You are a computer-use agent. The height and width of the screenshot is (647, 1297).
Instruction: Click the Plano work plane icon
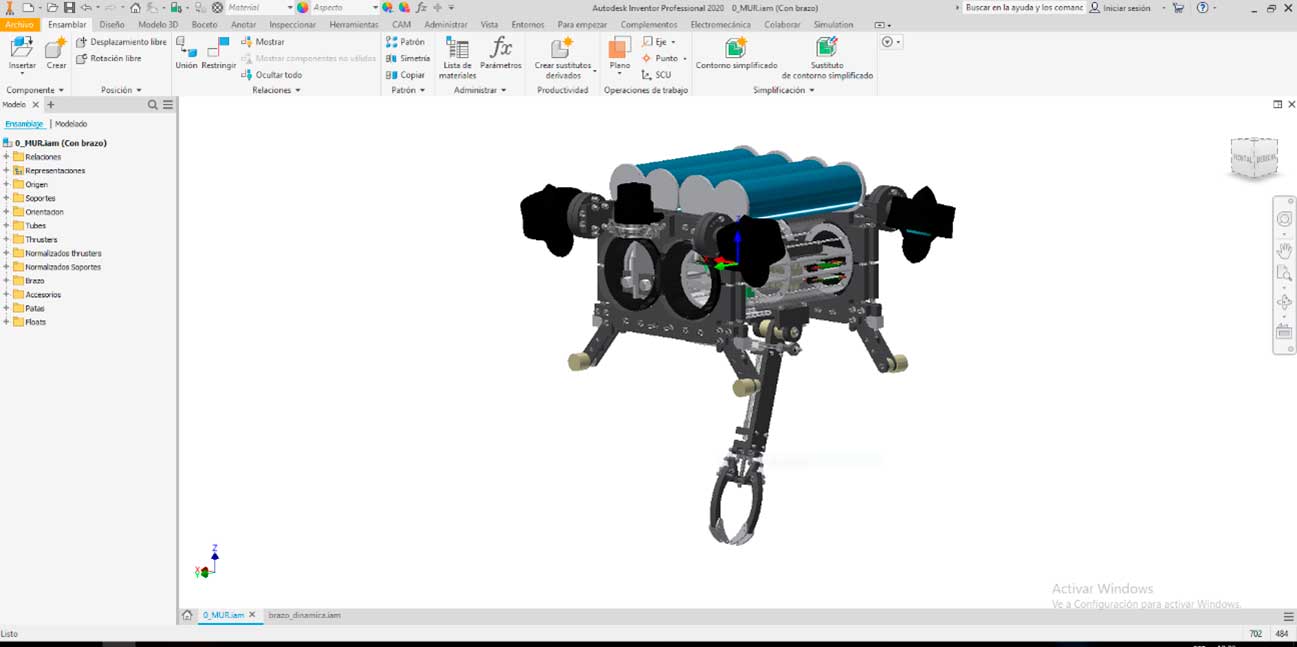tap(620, 49)
